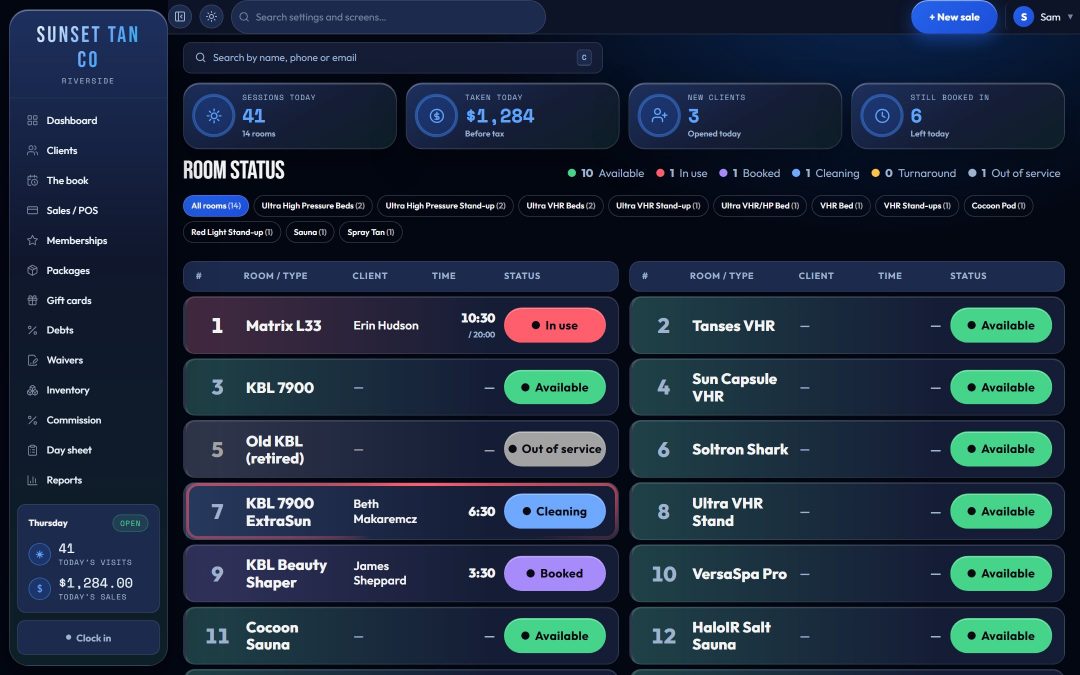The image size is (1080, 675).
Task: Expand the Sam user menu arrow
Action: (1070, 17)
